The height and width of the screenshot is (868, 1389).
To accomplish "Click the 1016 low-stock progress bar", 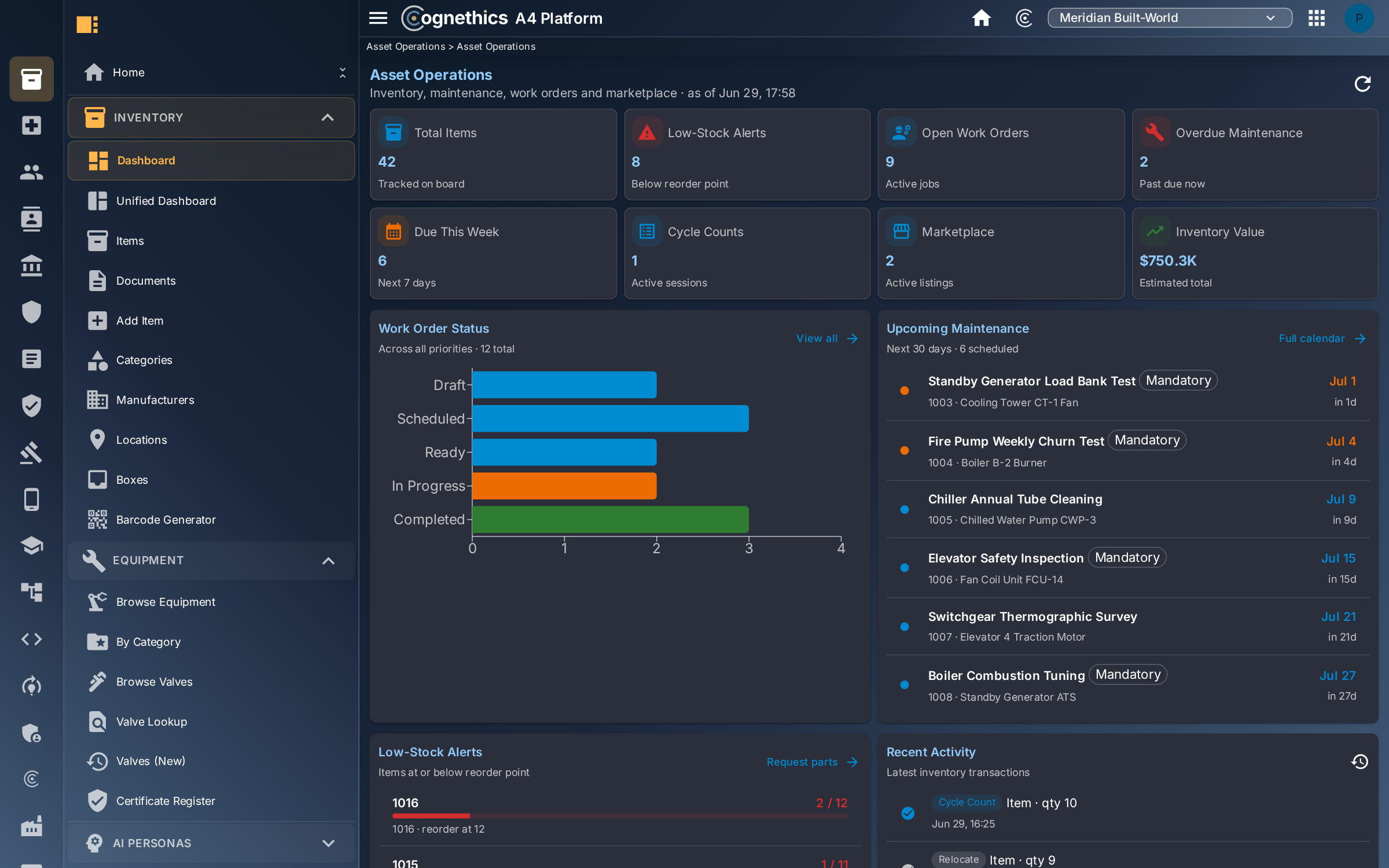I will 620,816.
